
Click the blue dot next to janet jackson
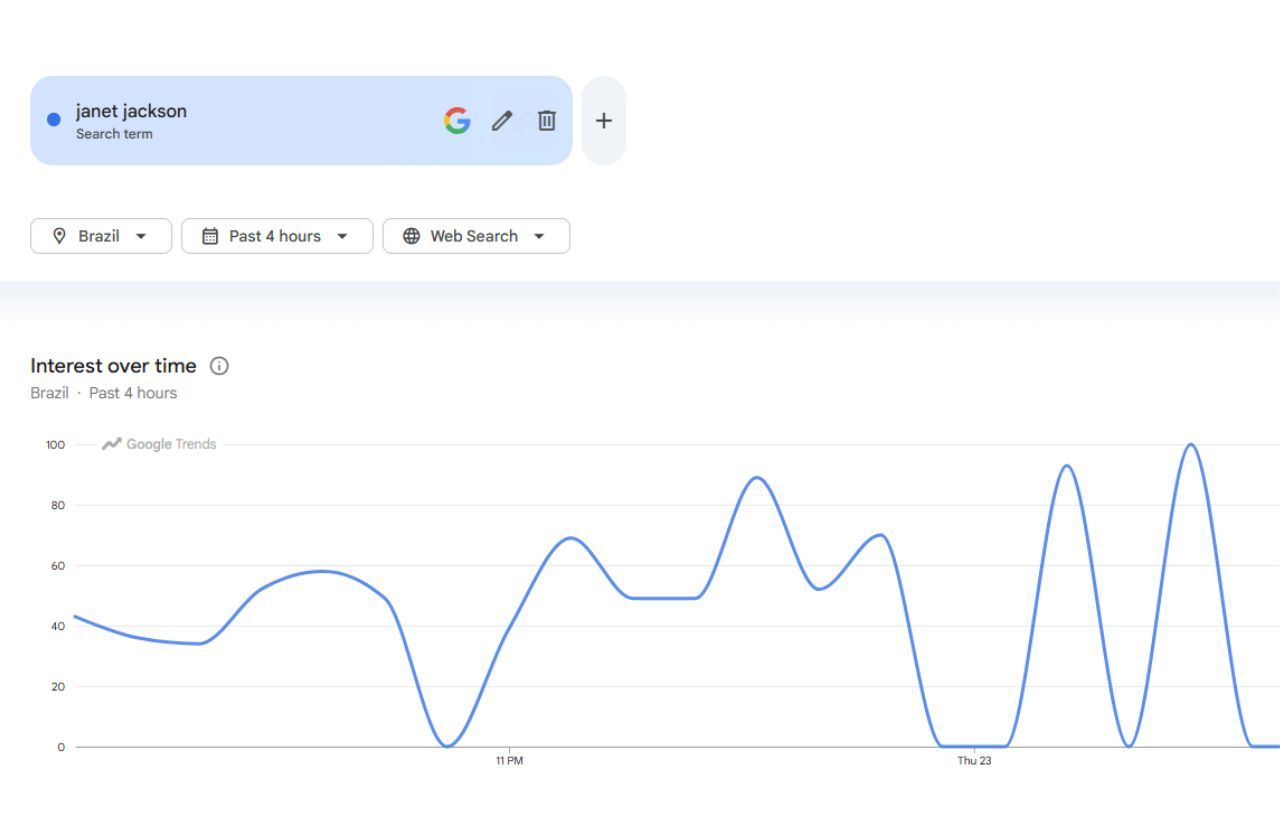coord(54,120)
